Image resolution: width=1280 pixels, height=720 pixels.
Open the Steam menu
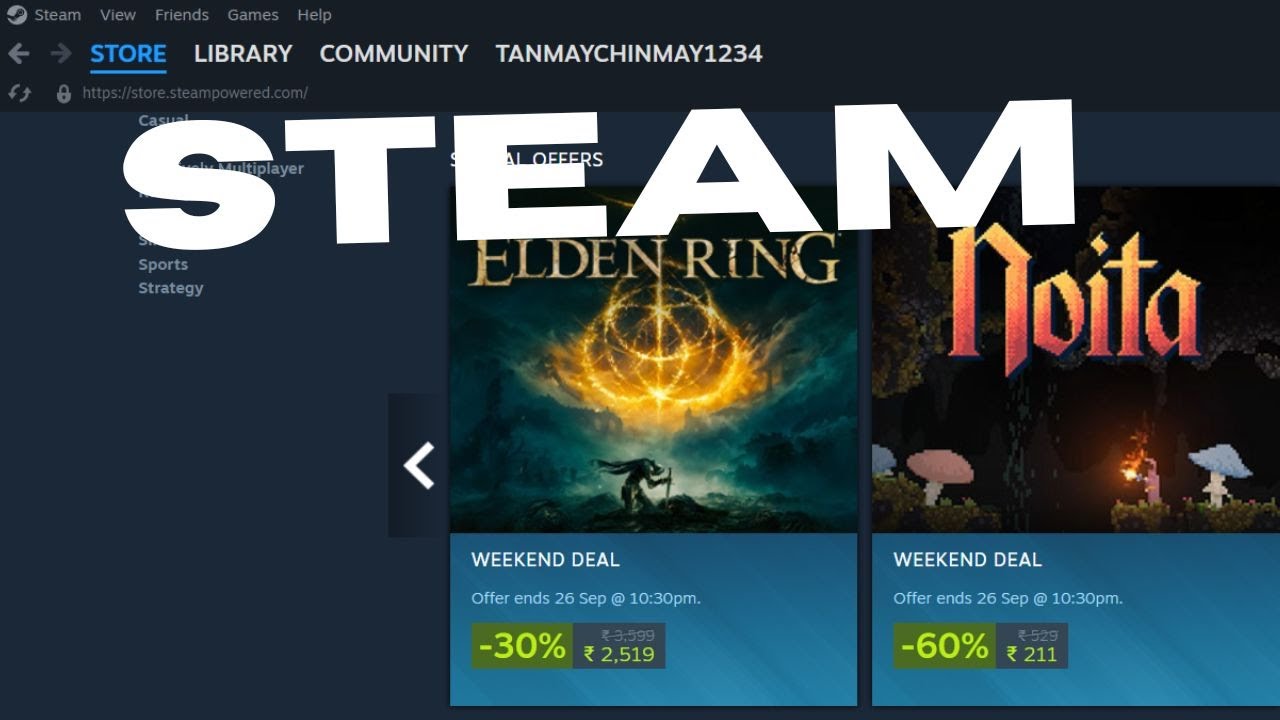(58, 15)
